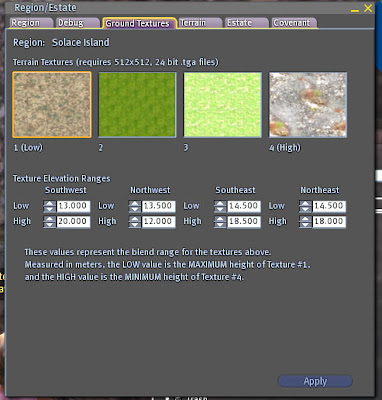
Task: Switch to the Debug tab
Action: pyautogui.click(x=77, y=23)
